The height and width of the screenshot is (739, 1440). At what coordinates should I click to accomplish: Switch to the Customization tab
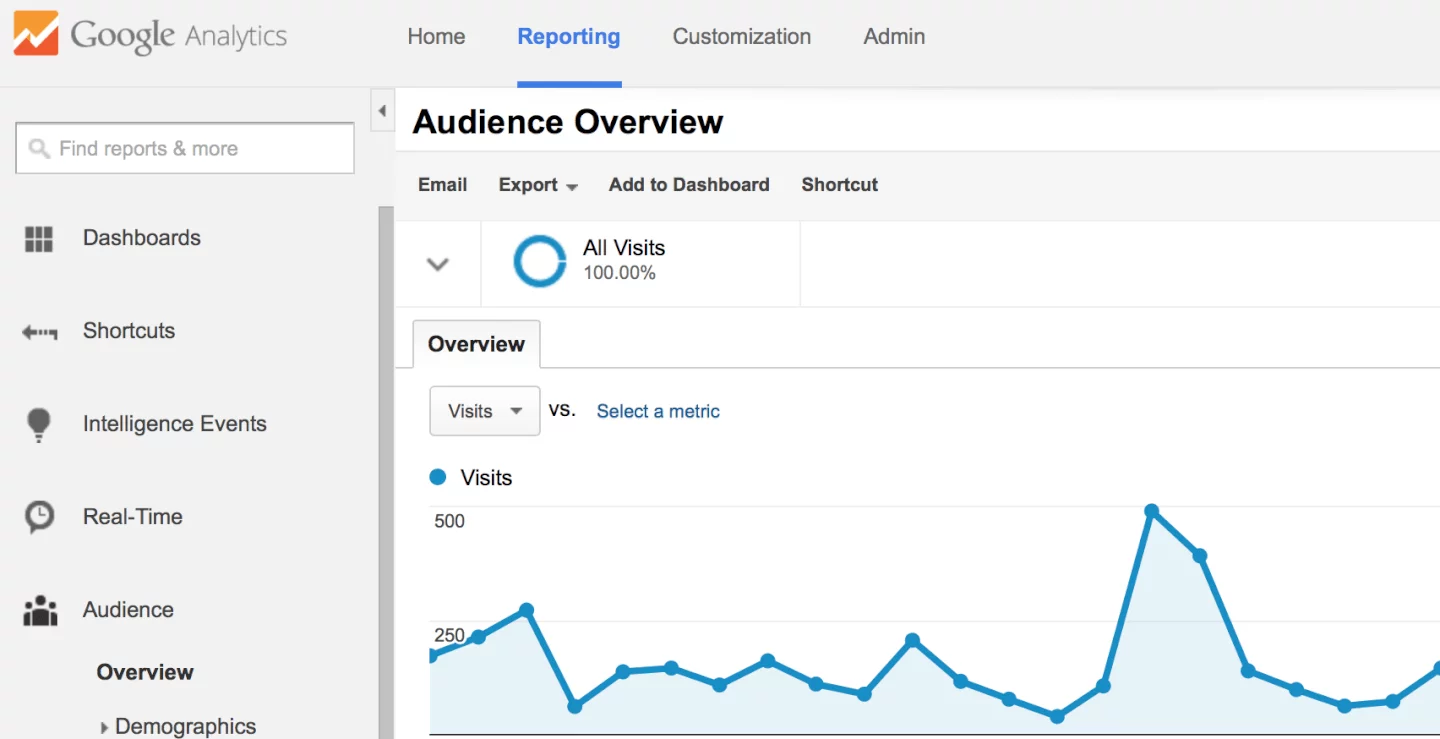(741, 36)
